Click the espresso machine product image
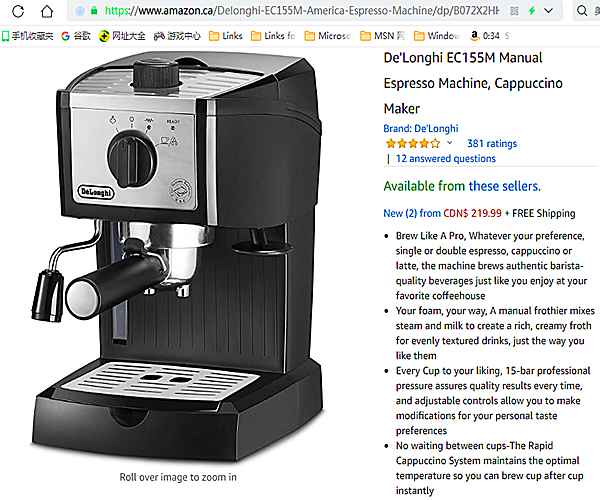 [x=178, y=257]
